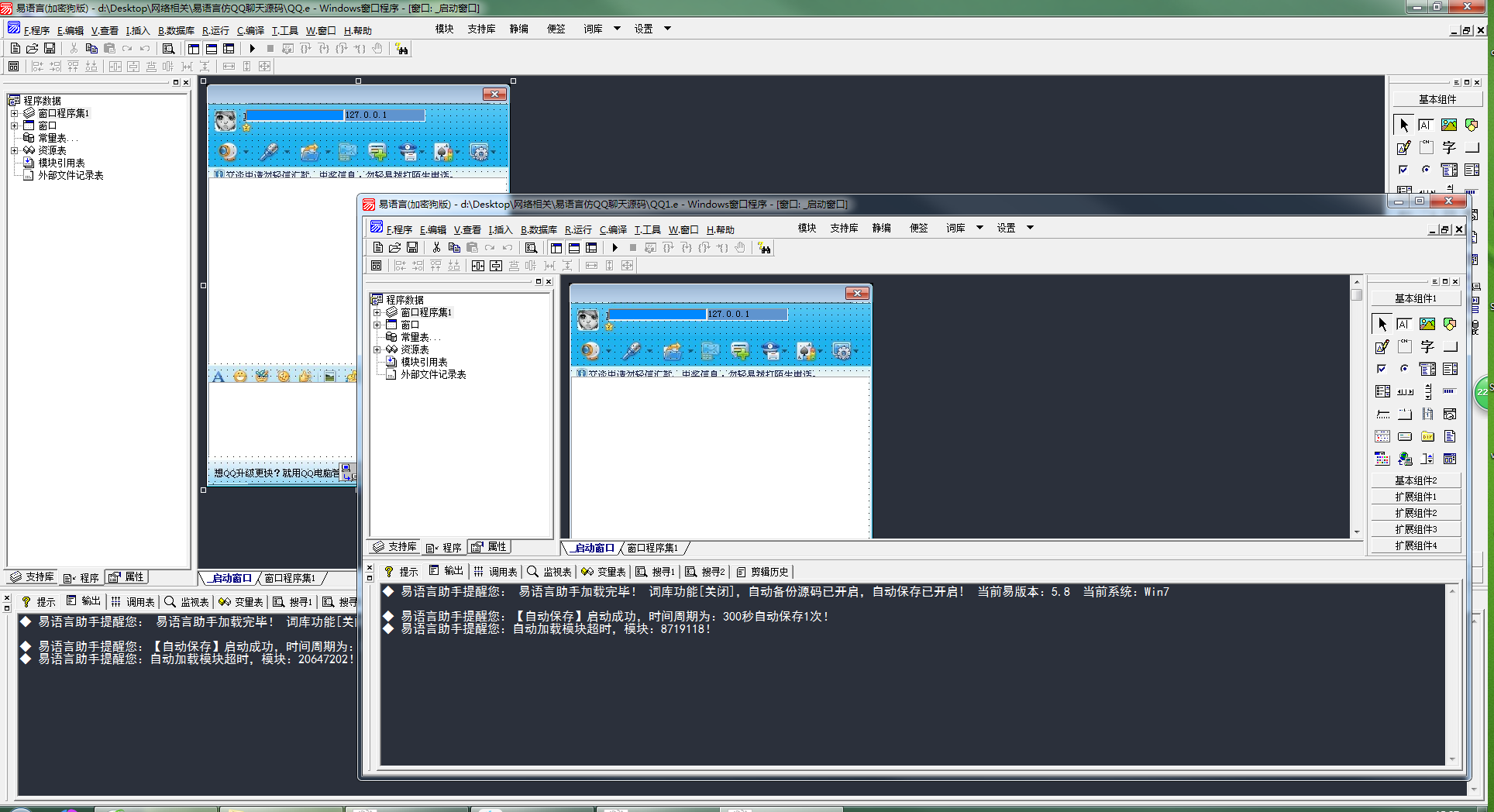Toggle bottom panel view icon in back toolbar
This screenshot has width=1494, height=812.
tap(212, 49)
